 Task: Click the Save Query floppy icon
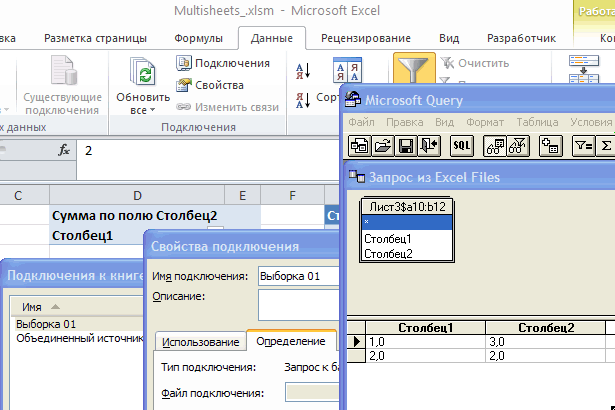[x=406, y=146]
